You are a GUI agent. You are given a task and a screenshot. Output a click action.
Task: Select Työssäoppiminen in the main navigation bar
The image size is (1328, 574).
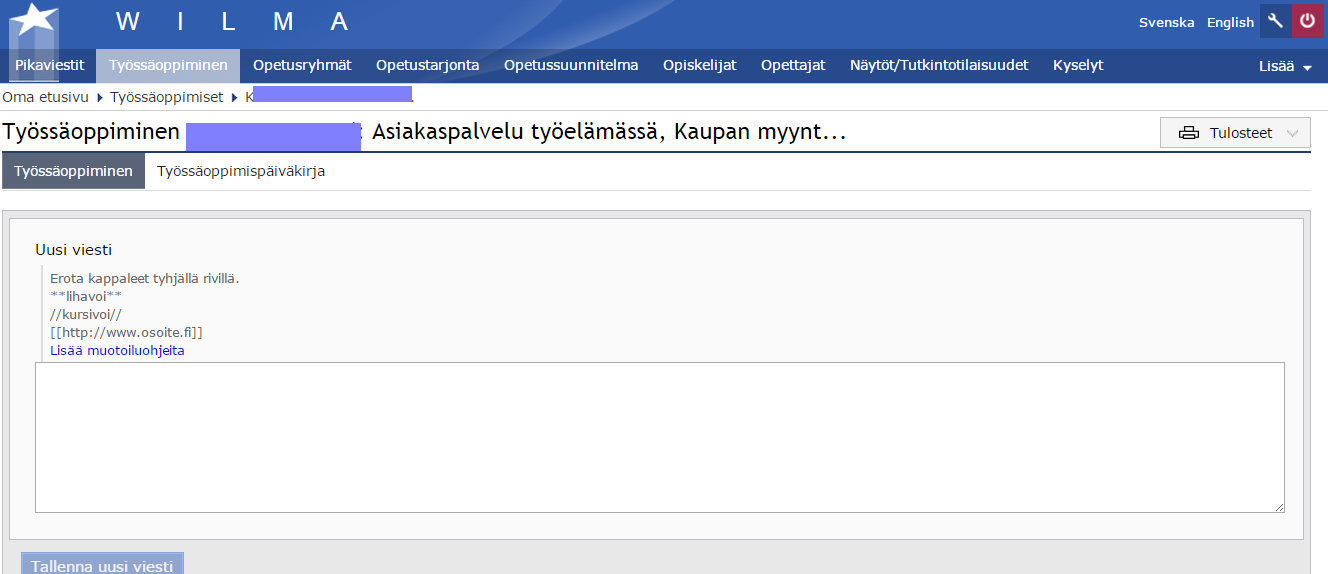[168, 65]
